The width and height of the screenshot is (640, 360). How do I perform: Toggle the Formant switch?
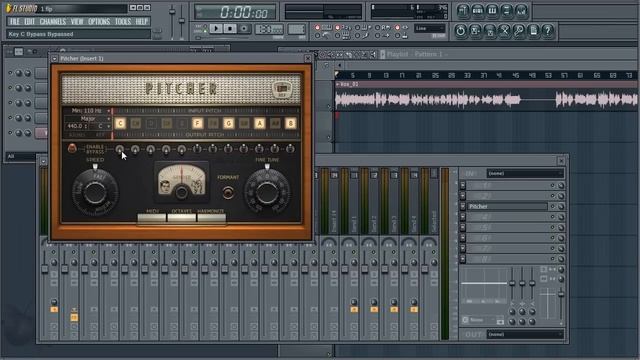tap(228, 192)
